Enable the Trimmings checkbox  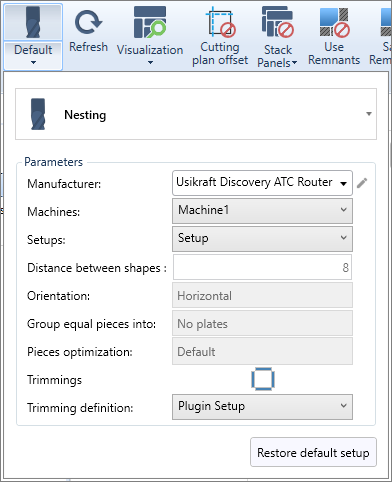263,379
